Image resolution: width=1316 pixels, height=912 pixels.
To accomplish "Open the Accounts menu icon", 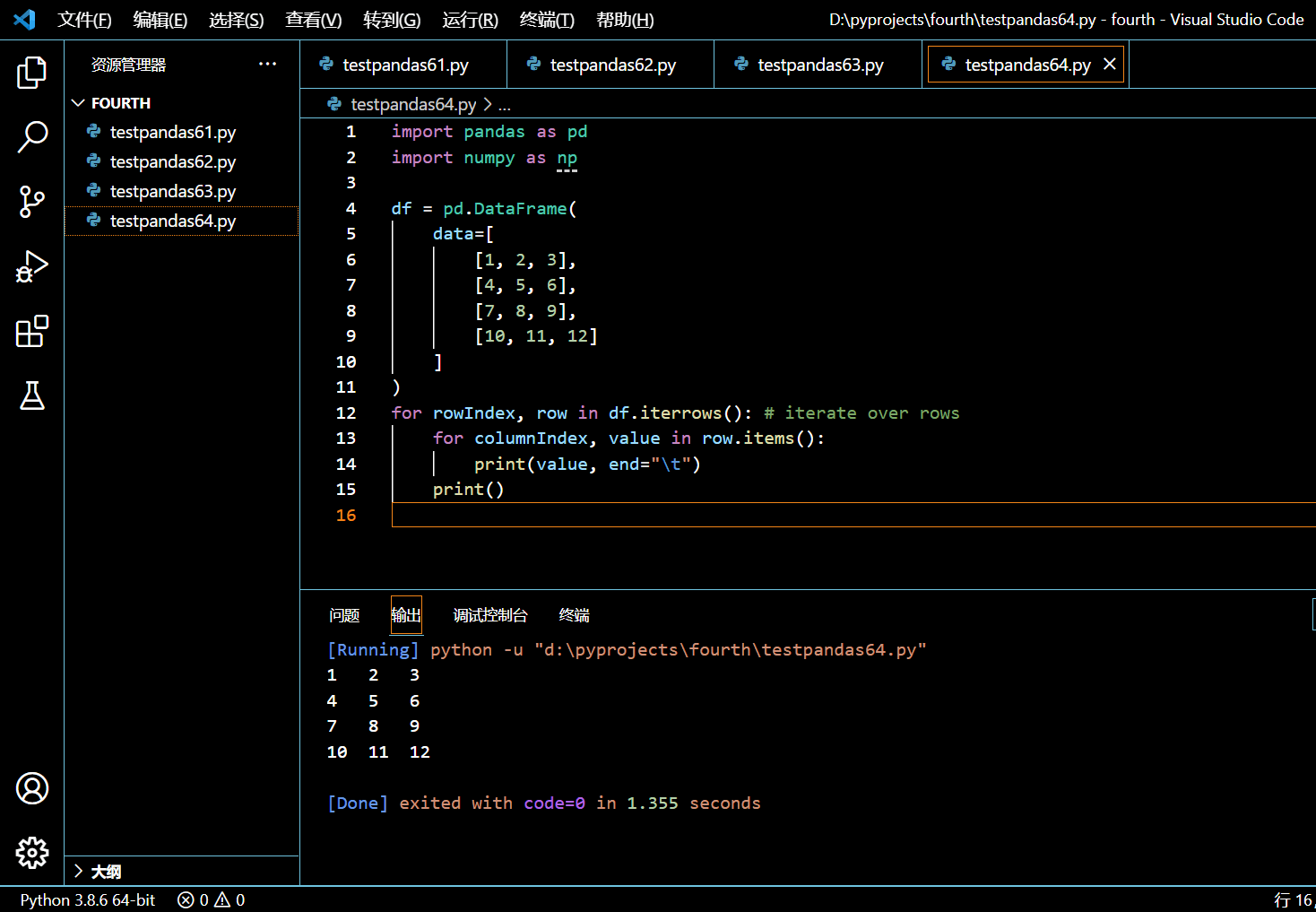I will [x=32, y=788].
